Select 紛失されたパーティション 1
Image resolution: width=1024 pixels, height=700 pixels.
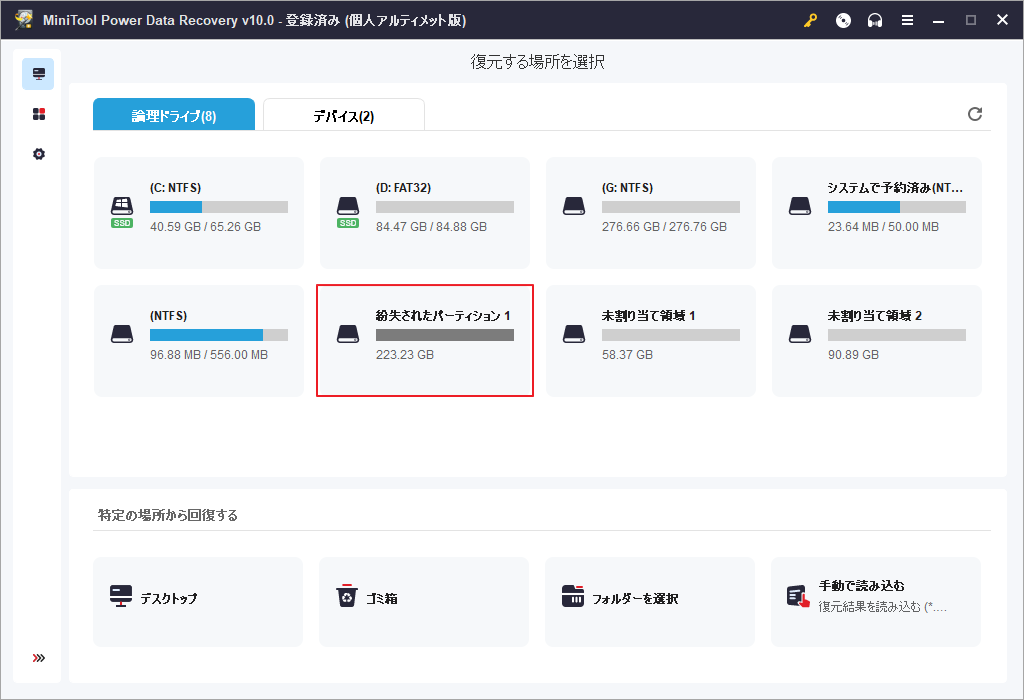pos(425,340)
